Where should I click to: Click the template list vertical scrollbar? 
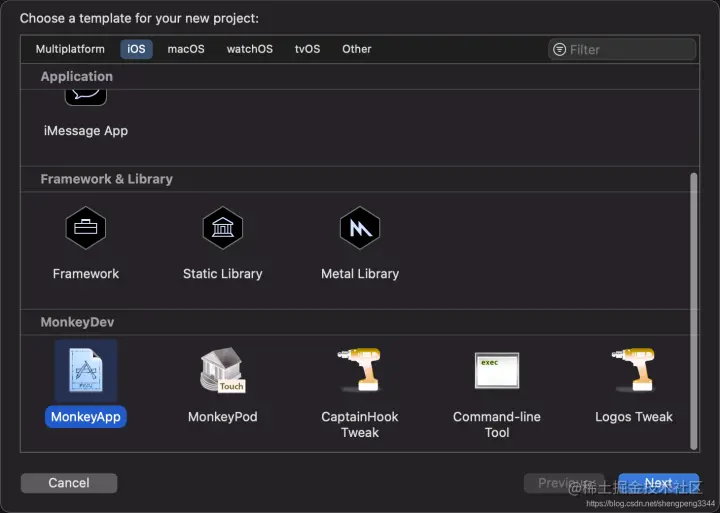[693, 311]
